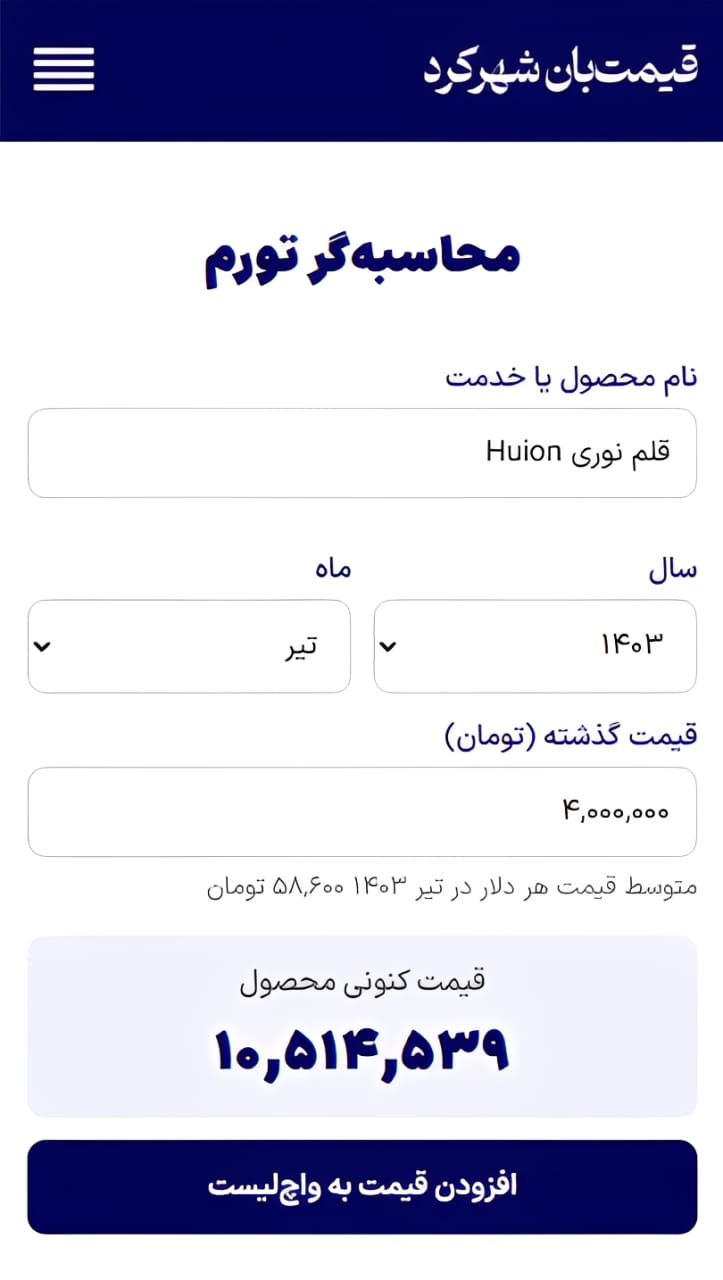The image size is (723, 1280).
Task: Click the نام محصول یا خدمت label
Action: [571, 378]
